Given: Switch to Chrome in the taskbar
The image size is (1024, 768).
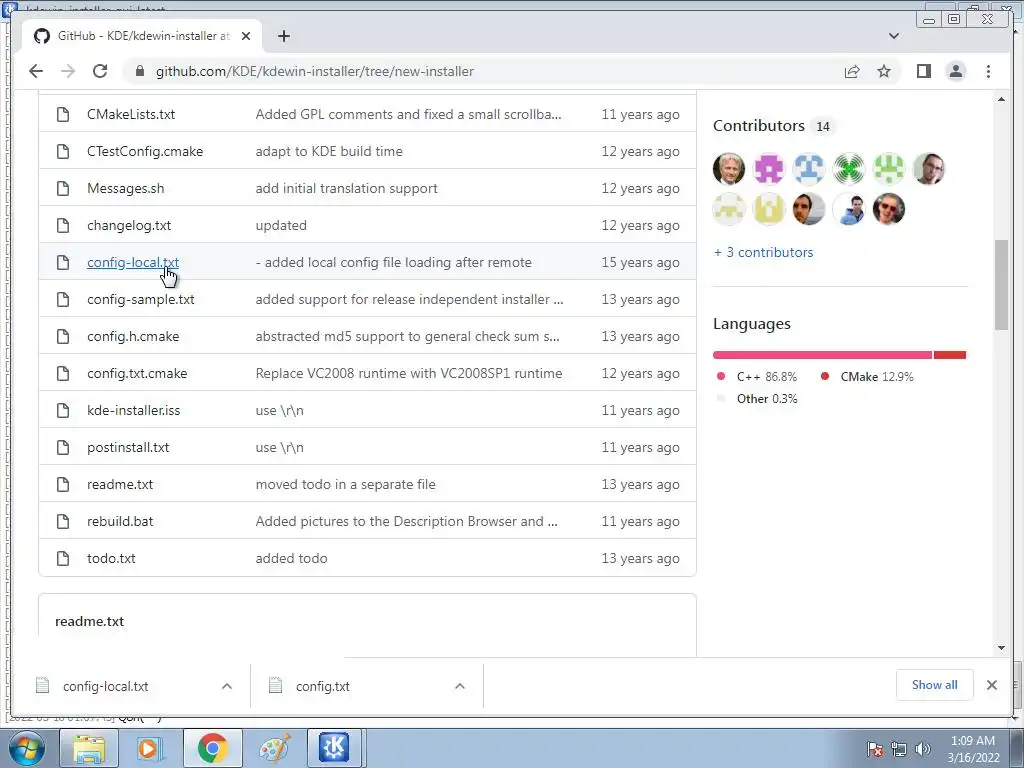Looking at the screenshot, I should [212, 748].
